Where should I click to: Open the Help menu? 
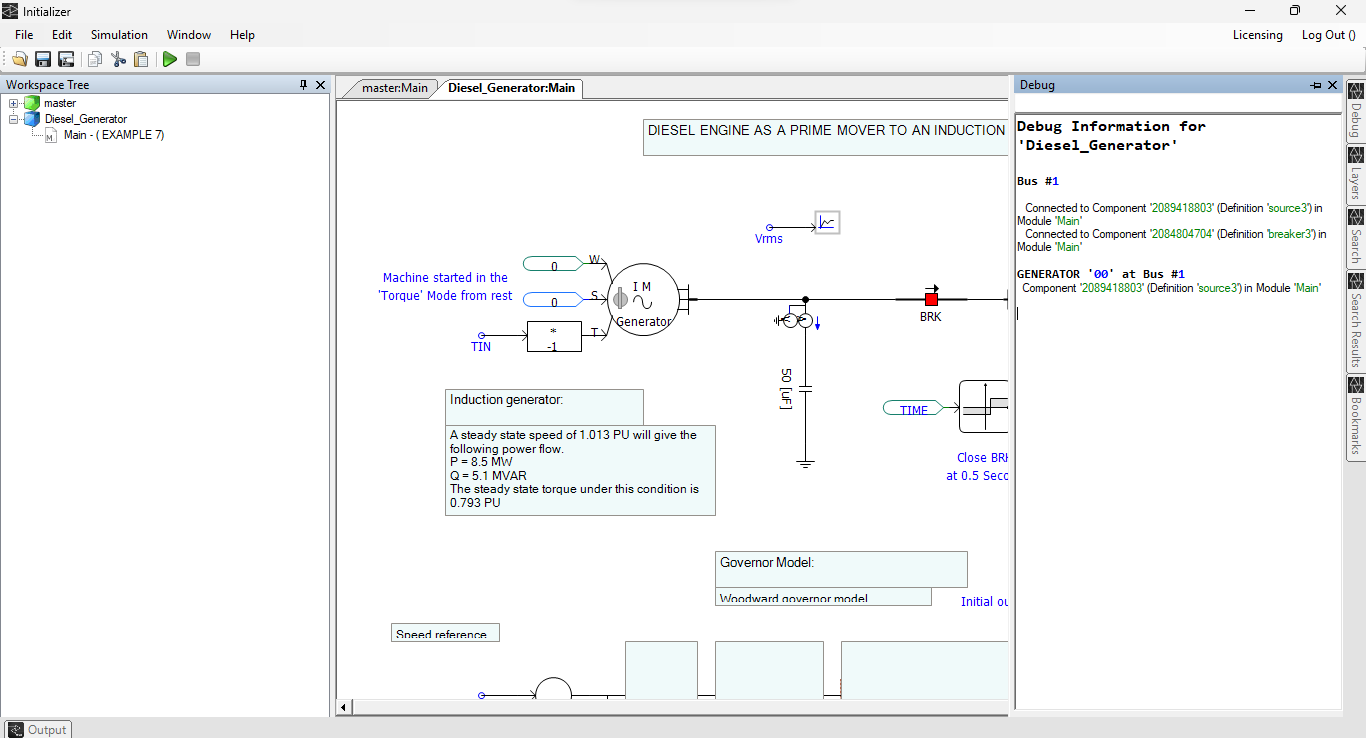(x=242, y=35)
